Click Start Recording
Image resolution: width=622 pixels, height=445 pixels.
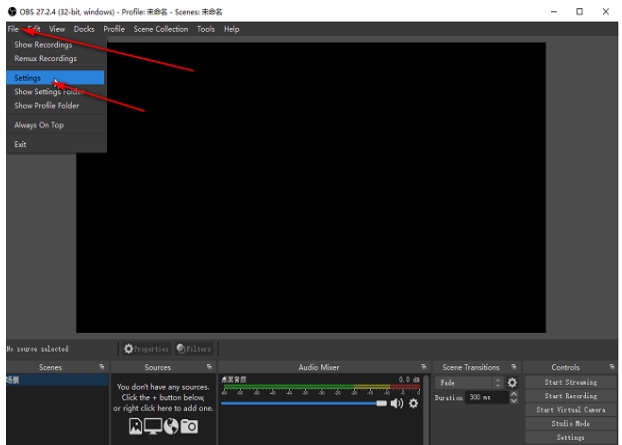pos(570,396)
